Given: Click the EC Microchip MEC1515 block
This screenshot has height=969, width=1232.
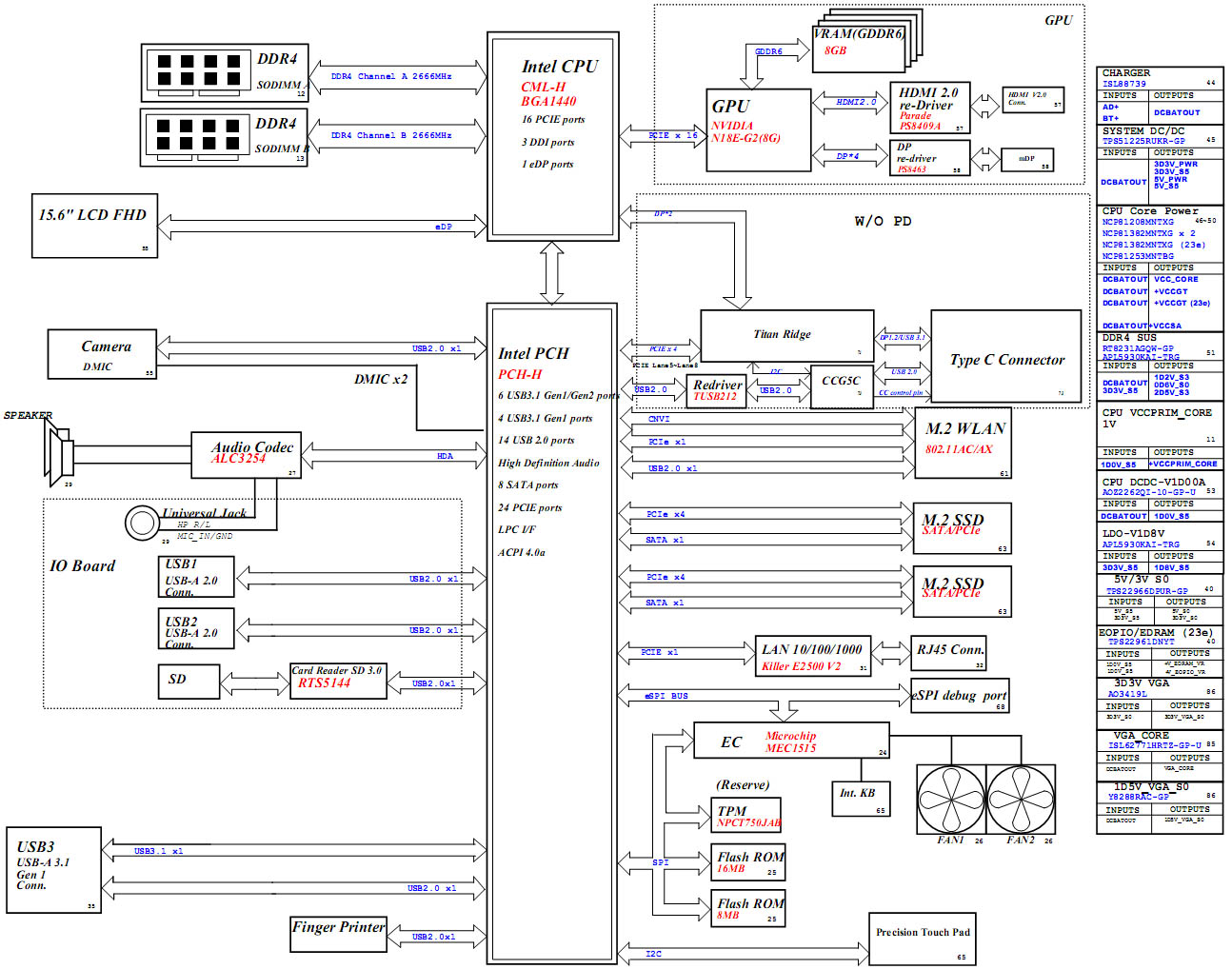Looking at the screenshot, I should [x=791, y=741].
